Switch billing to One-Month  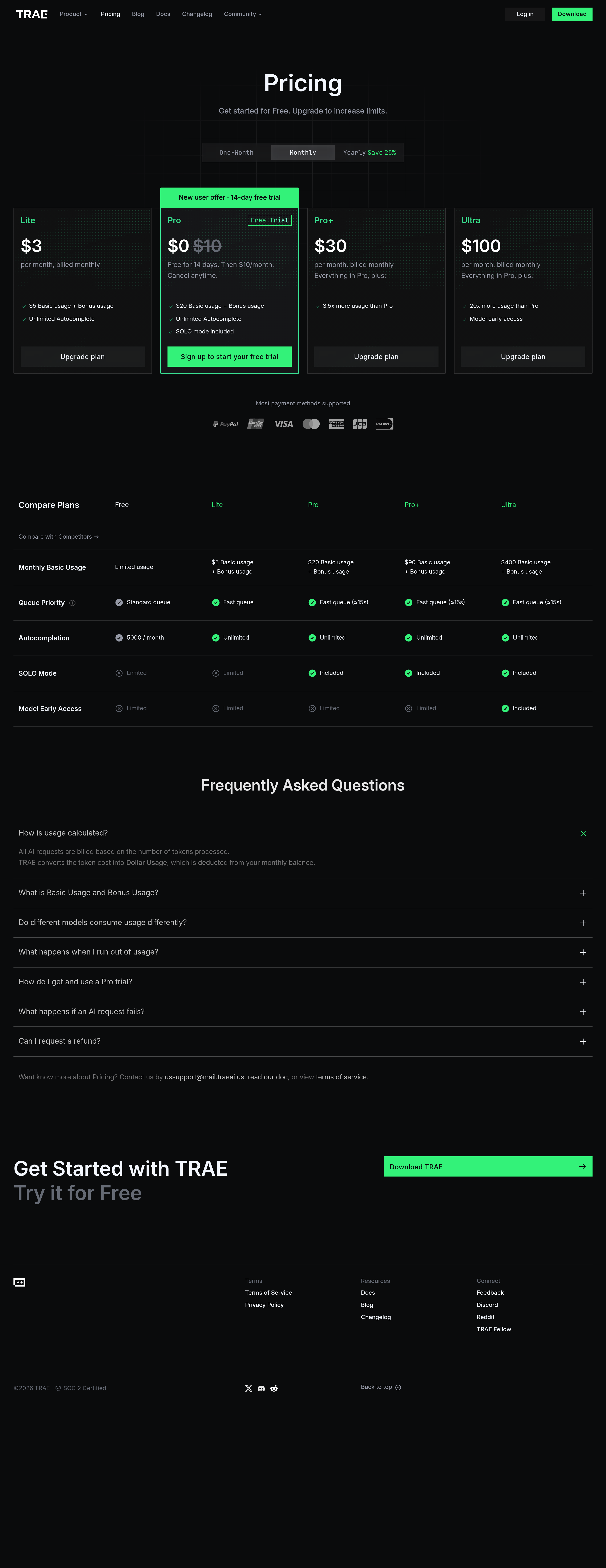(x=236, y=153)
